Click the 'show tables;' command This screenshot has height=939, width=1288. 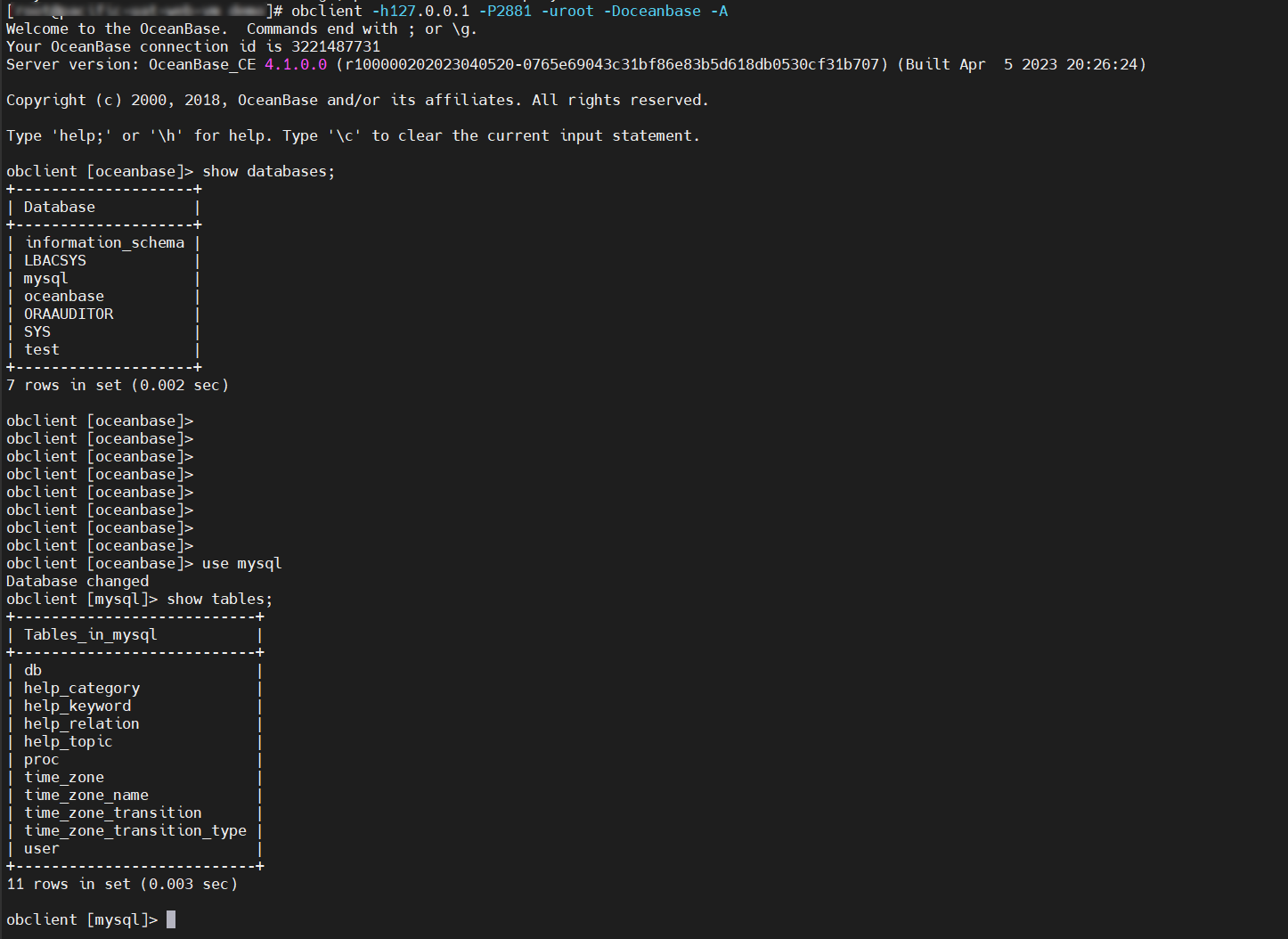(220, 599)
